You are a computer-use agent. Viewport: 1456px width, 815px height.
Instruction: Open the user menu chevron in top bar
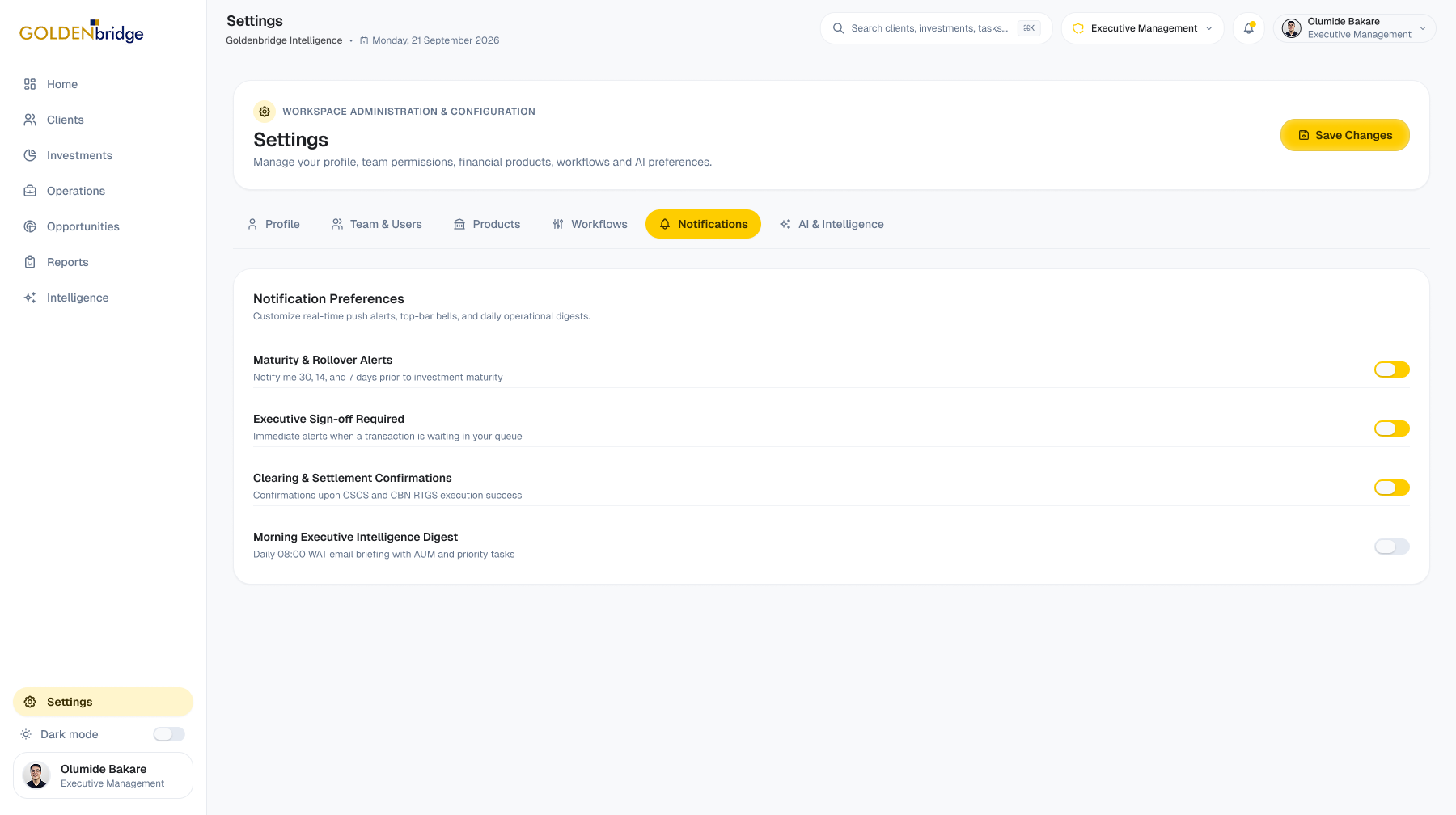pos(1423,28)
